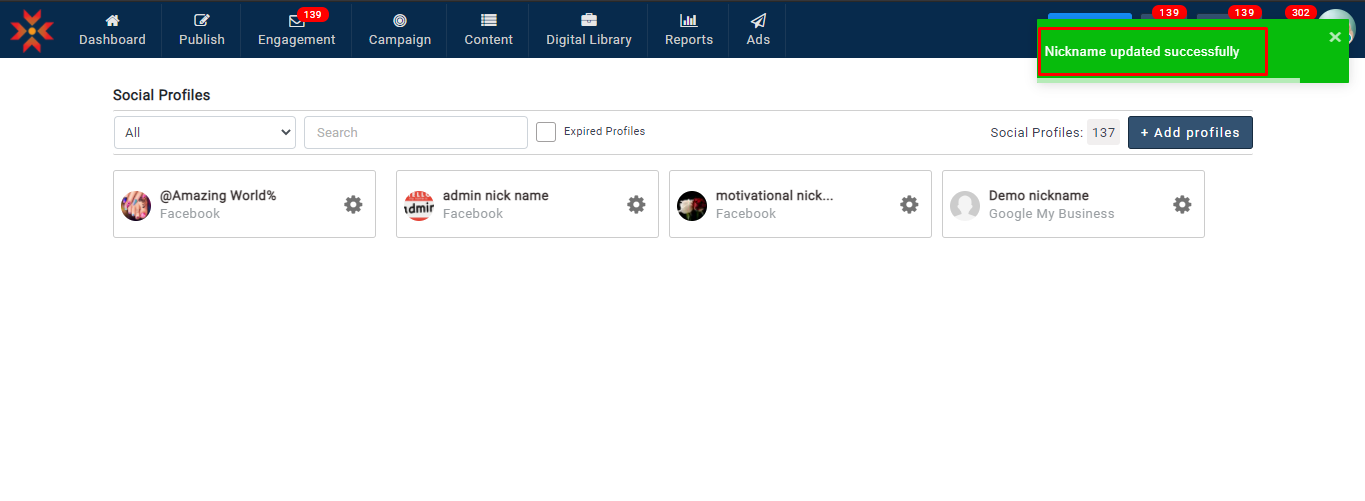Click the @Amazing World% profile avatar
1365x501 pixels.
(136, 206)
